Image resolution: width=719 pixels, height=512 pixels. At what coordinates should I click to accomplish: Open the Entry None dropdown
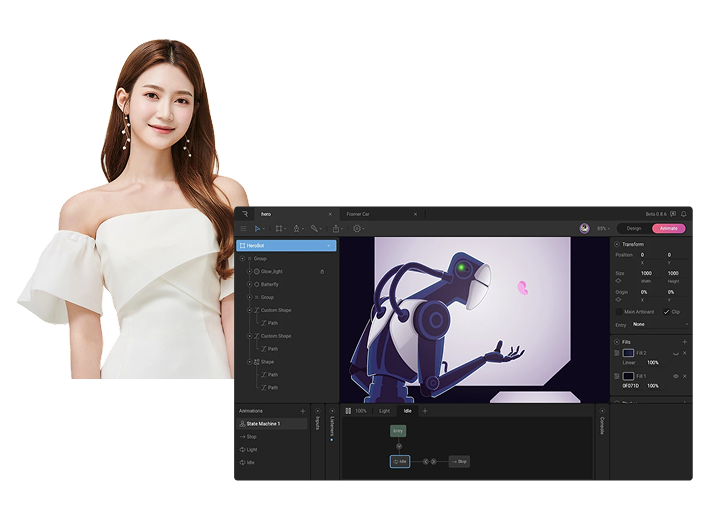[660, 325]
